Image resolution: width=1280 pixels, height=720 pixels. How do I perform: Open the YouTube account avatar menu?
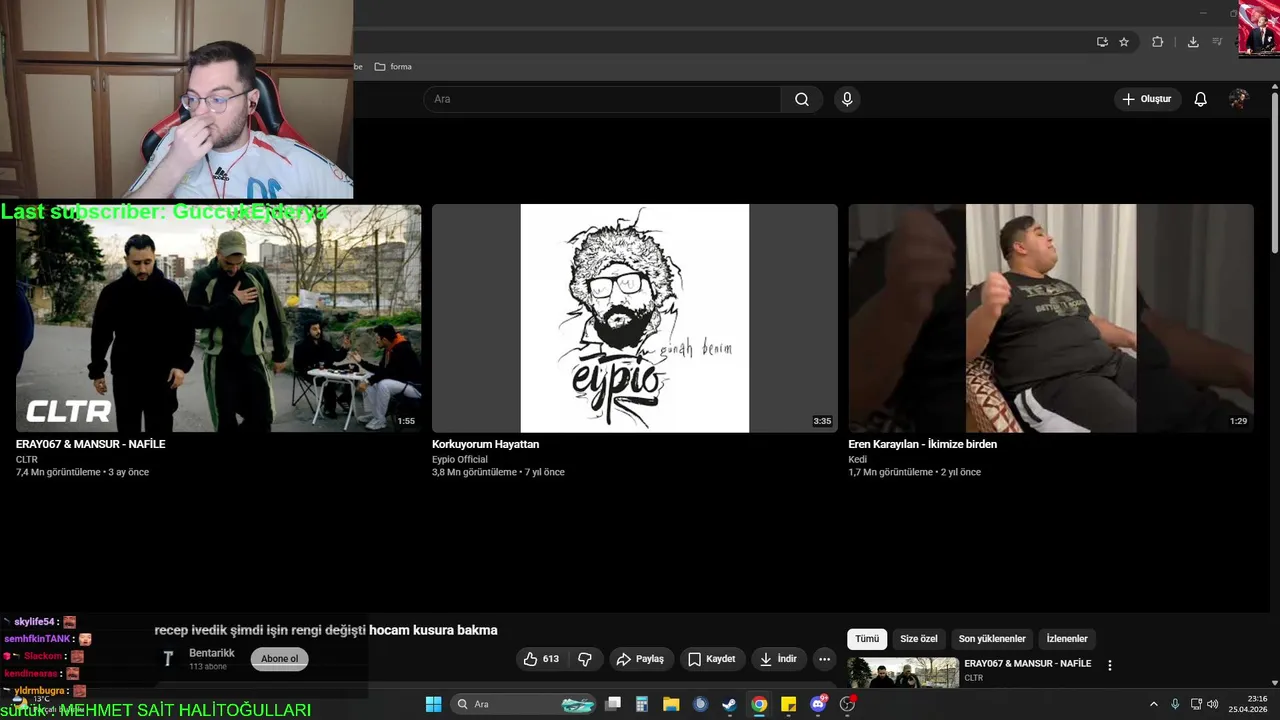click(1239, 99)
